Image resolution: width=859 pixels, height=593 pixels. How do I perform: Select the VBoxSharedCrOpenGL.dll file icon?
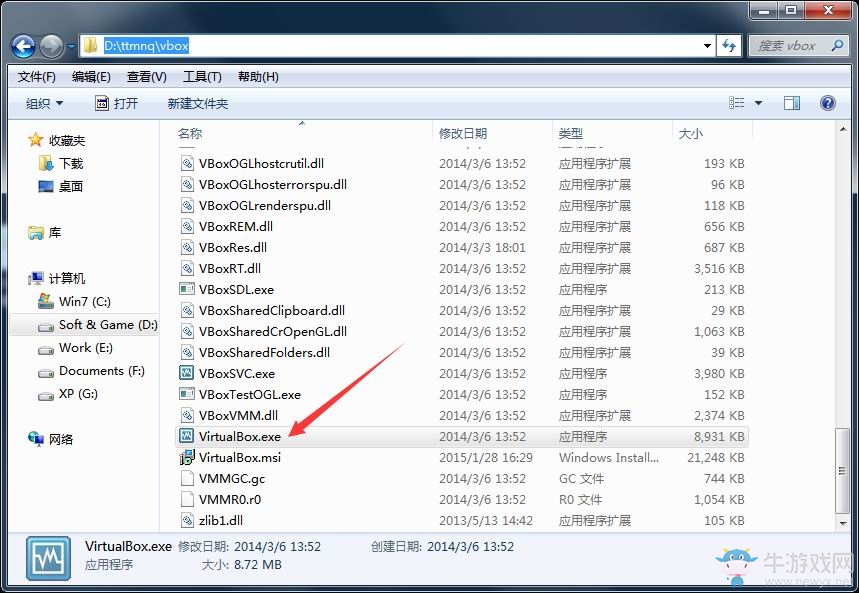click(187, 331)
